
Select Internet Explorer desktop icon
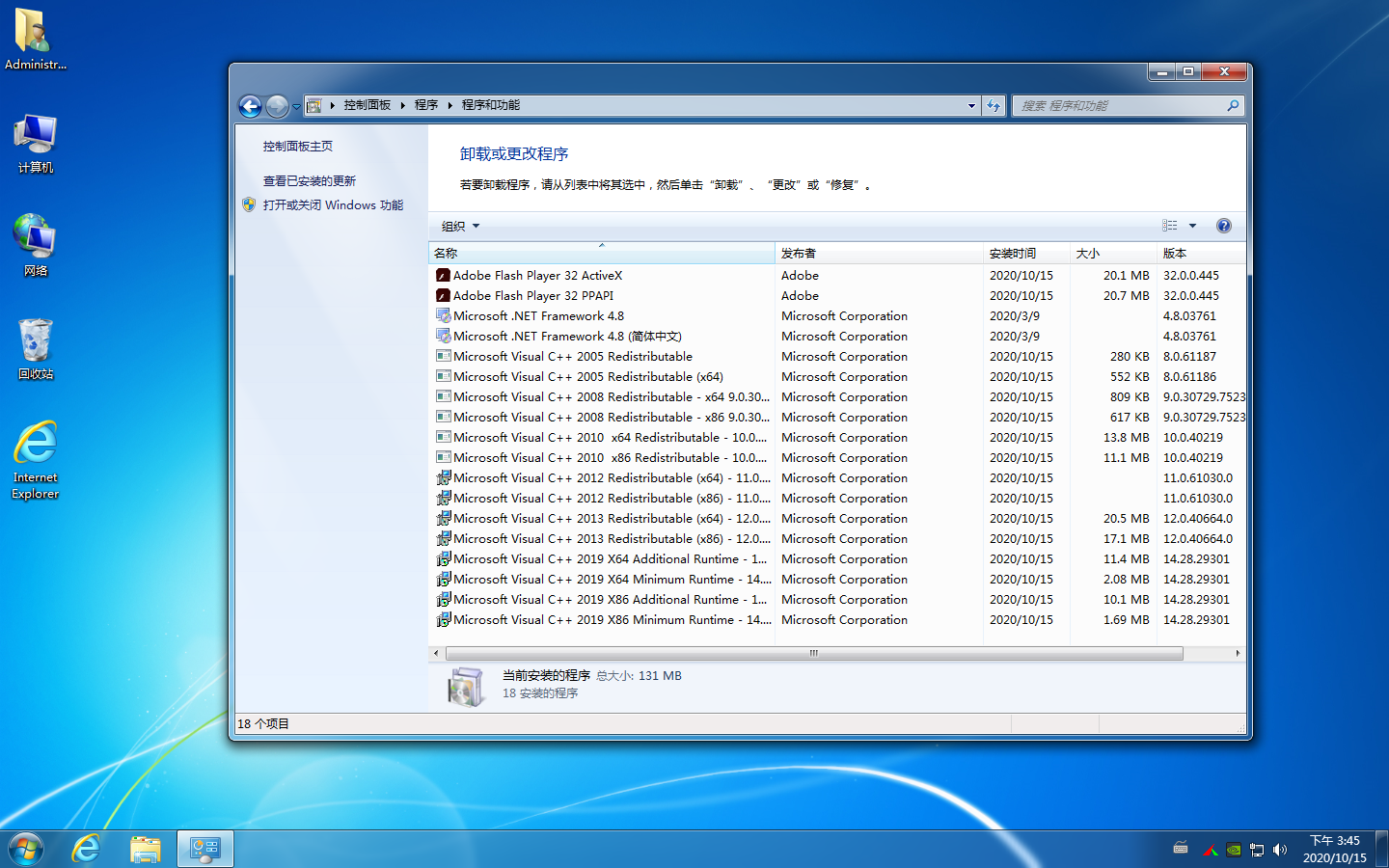tap(35, 460)
